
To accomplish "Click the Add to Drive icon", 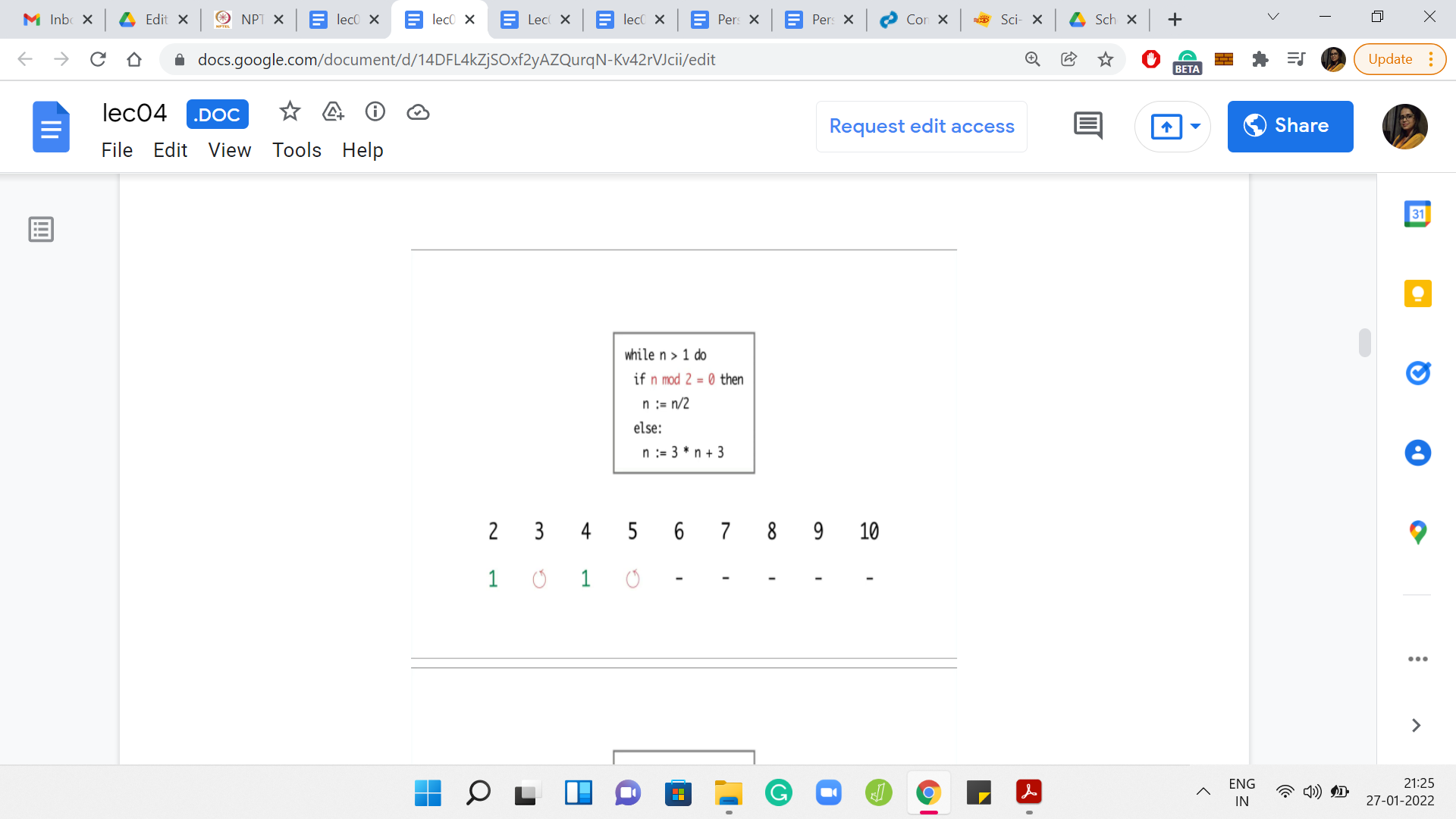I will coord(333,112).
